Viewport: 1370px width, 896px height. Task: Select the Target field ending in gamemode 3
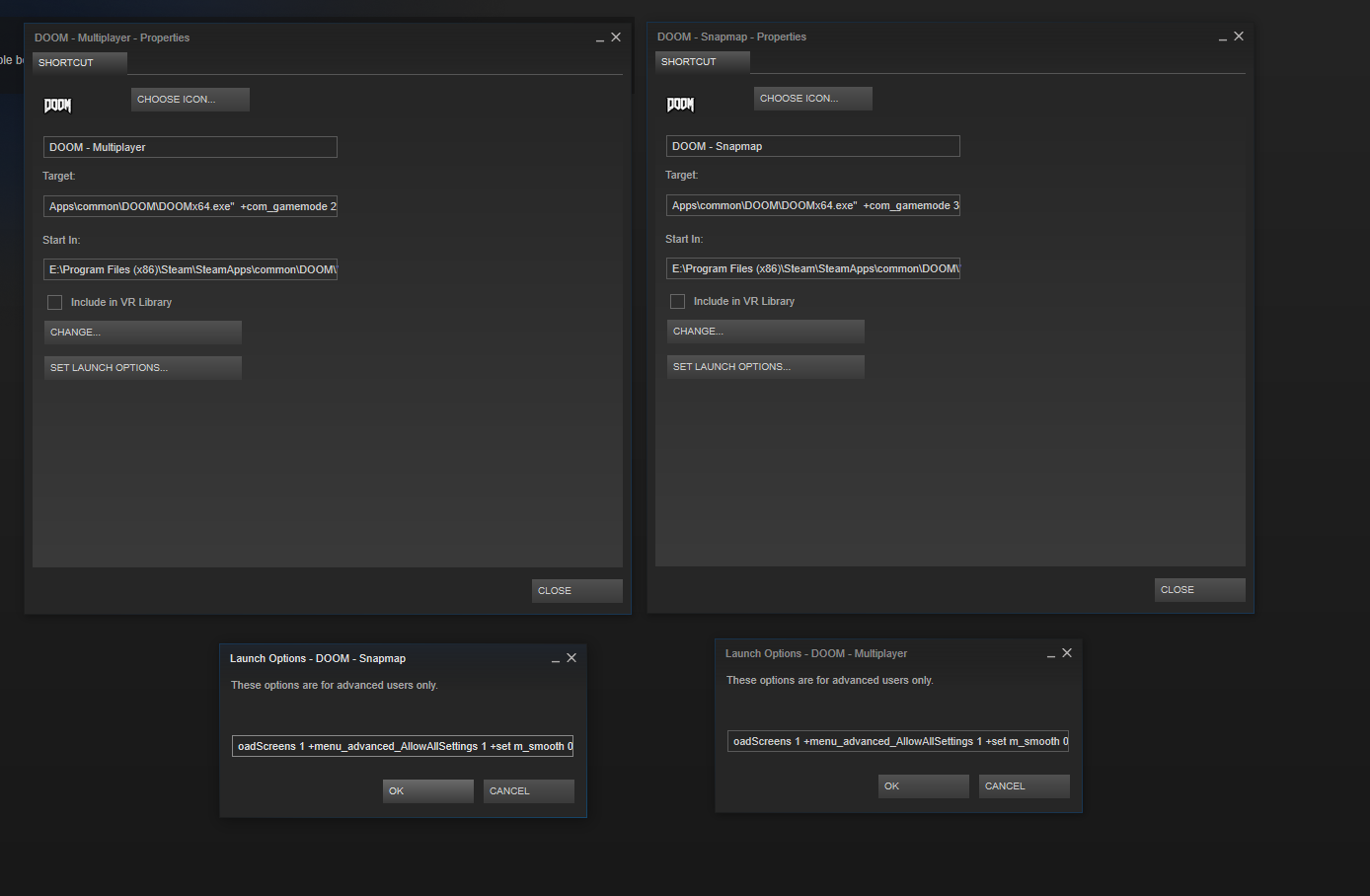[813, 205]
